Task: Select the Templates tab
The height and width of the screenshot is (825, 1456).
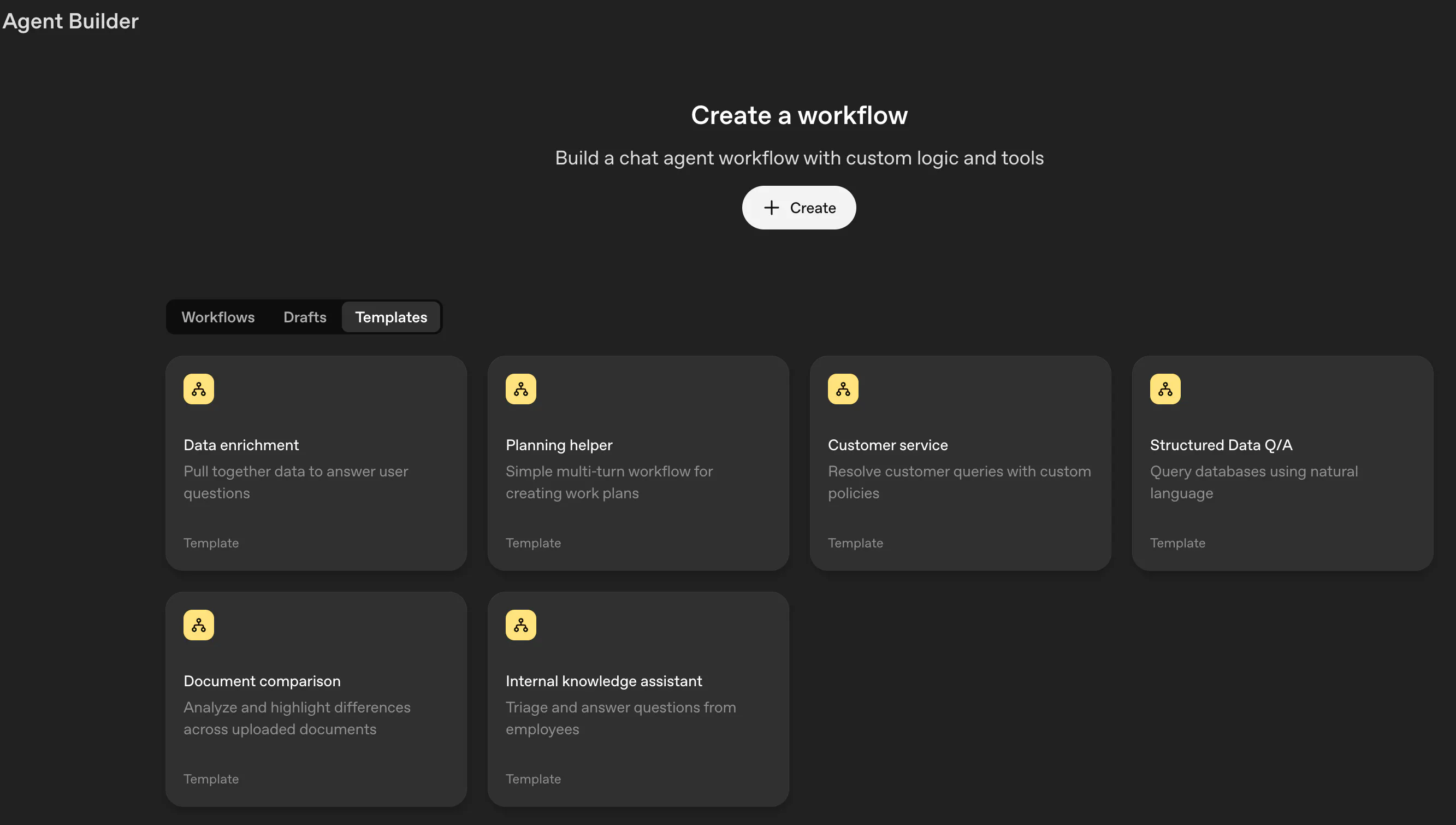Action: pos(390,317)
